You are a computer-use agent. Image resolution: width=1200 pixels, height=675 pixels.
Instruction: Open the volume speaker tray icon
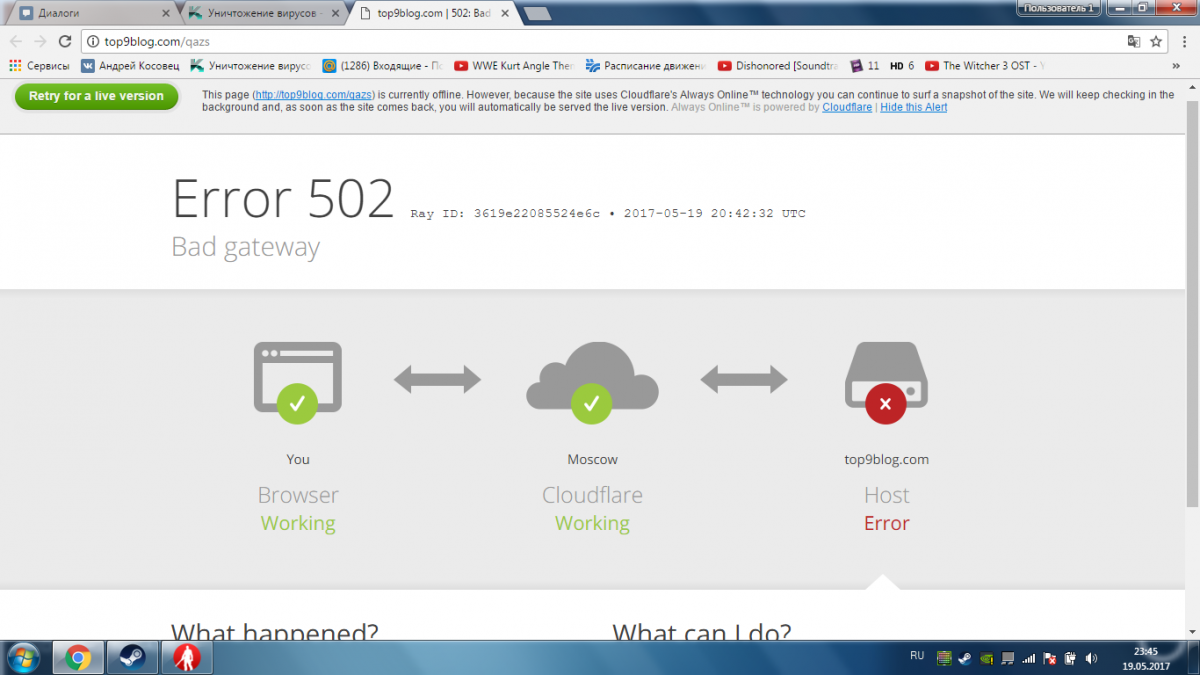[x=1090, y=658]
